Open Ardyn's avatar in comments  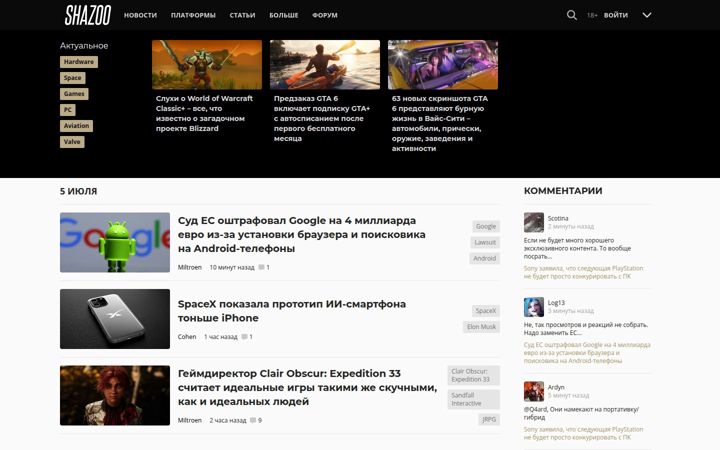[534, 391]
